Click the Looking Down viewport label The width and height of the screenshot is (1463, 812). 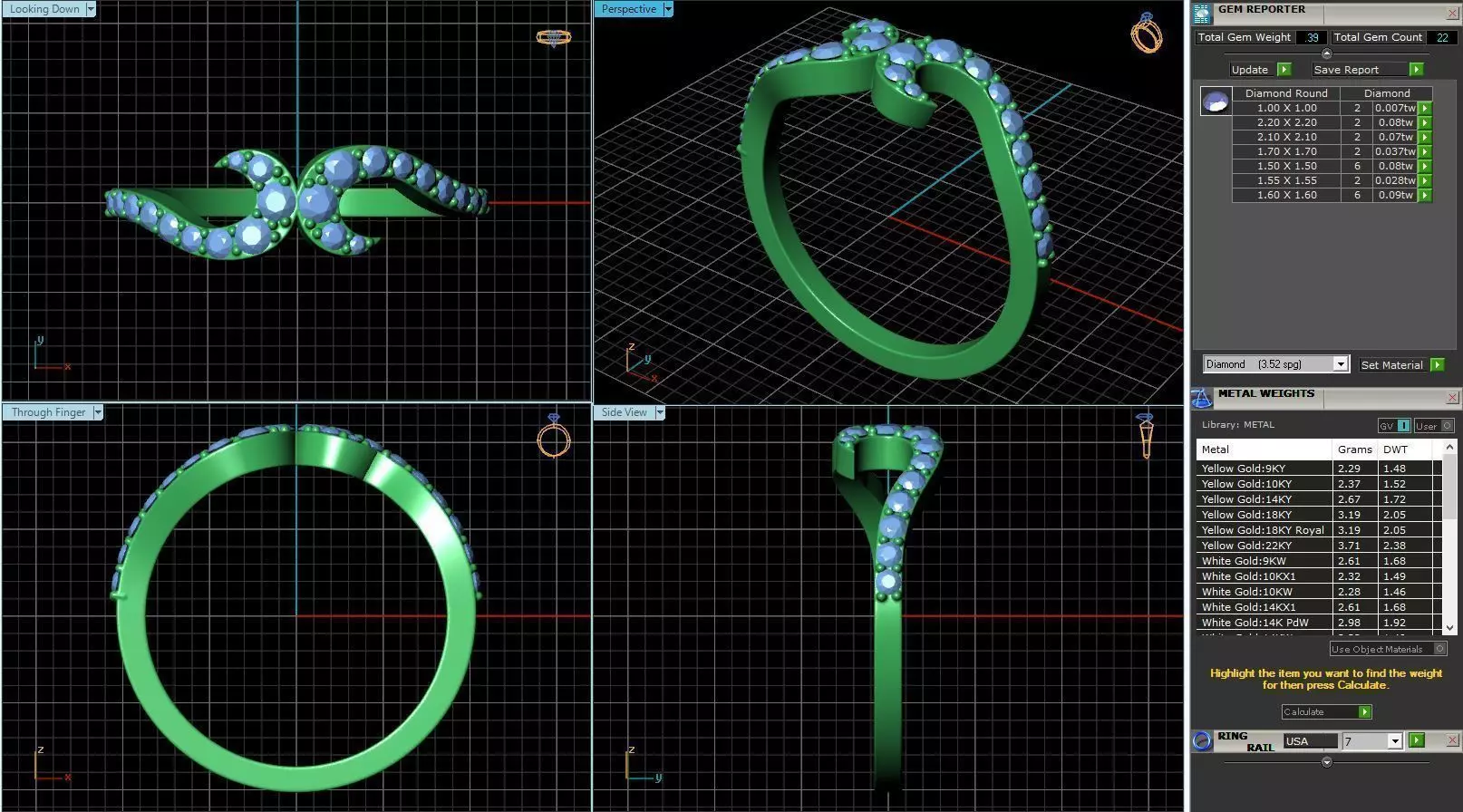(44, 9)
